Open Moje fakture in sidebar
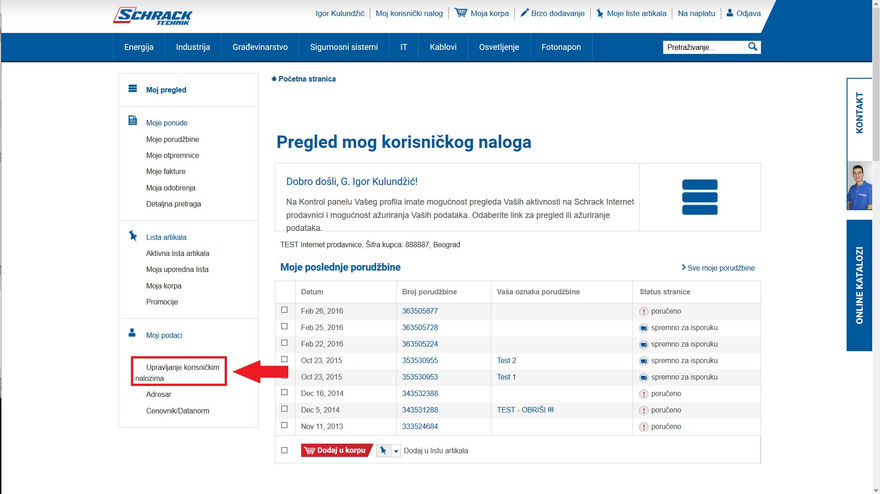880x494 pixels. click(166, 171)
